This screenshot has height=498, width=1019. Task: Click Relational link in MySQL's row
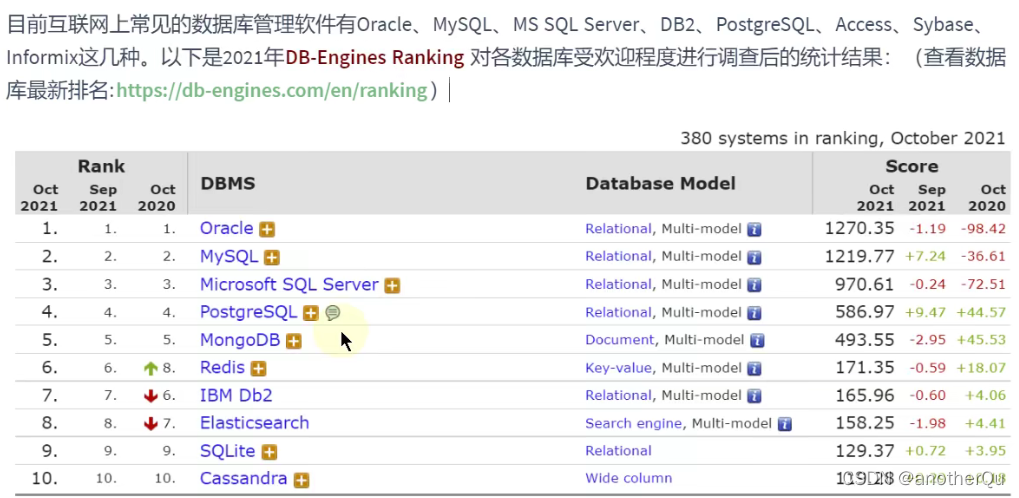pyautogui.click(x=618, y=257)
